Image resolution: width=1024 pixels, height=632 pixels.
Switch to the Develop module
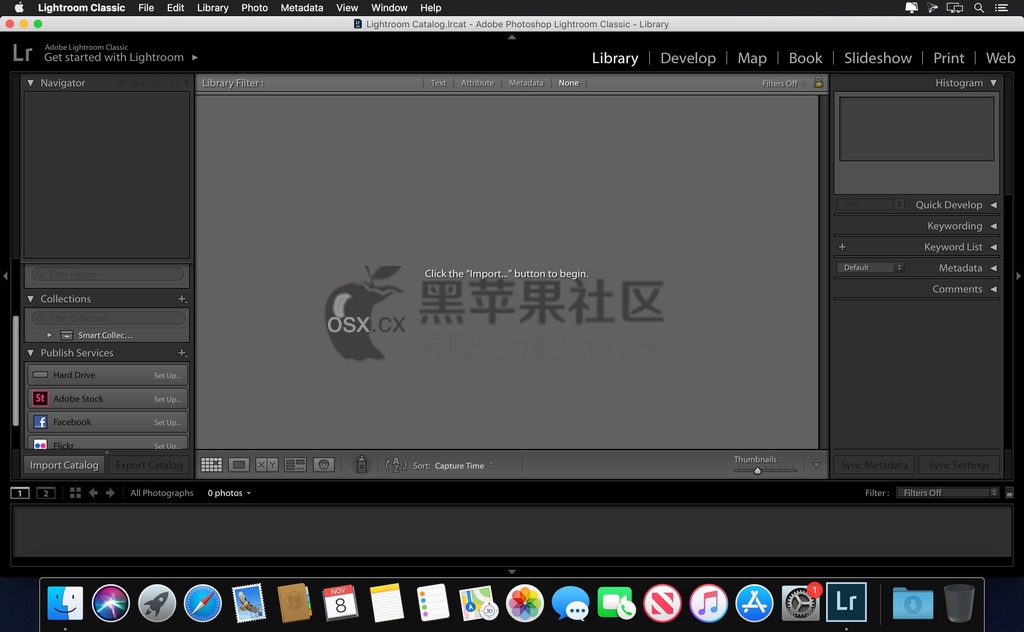tap(688, 58)
